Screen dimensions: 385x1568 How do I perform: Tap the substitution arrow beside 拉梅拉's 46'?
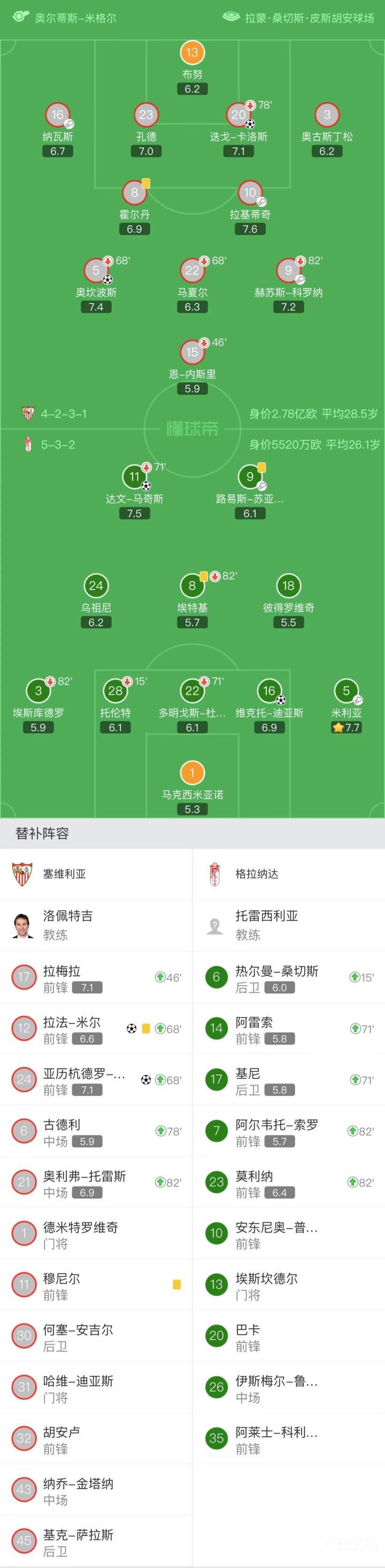tap(159, 977)
